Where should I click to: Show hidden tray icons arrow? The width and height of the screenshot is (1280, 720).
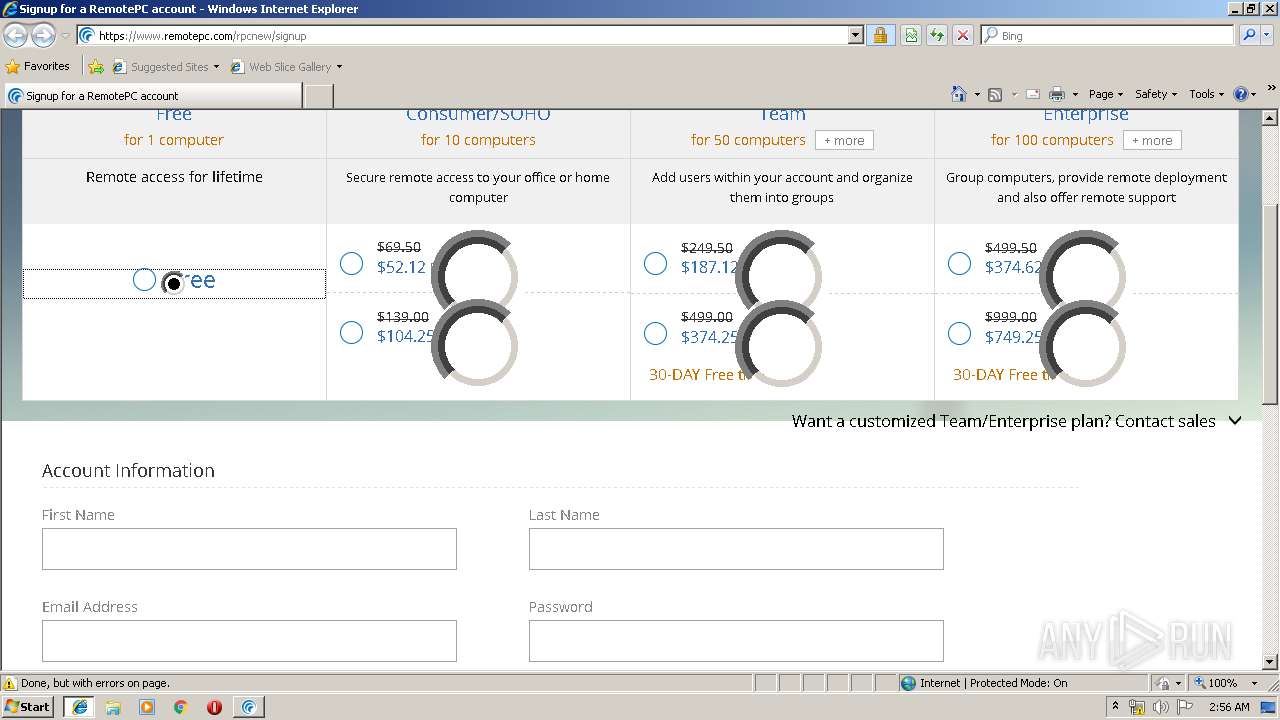(x=1115, y=707)
